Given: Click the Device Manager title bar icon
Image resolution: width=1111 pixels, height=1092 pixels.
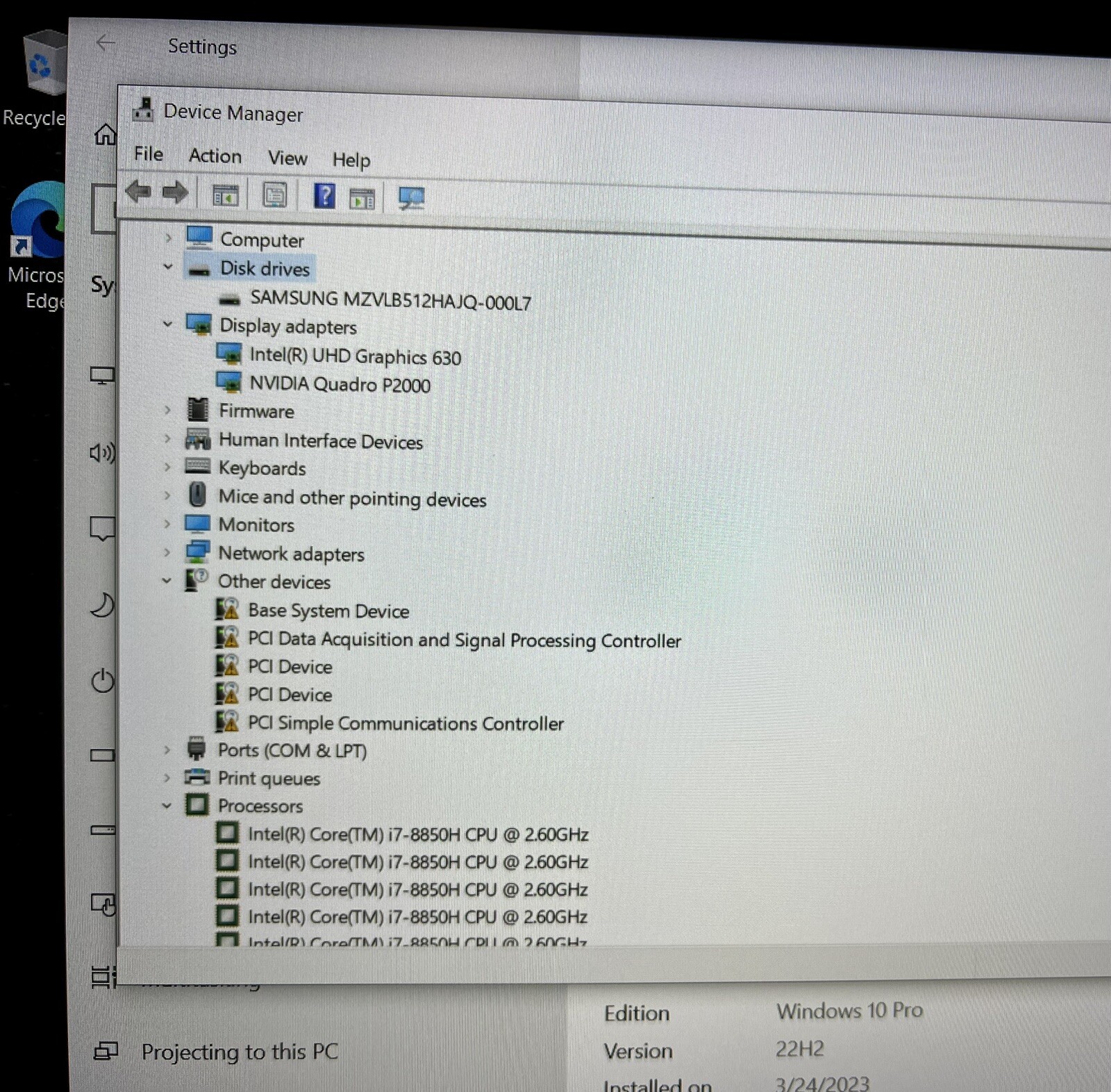Looking at the screenshot, I should pyautogui.click(x=143, y=109).
